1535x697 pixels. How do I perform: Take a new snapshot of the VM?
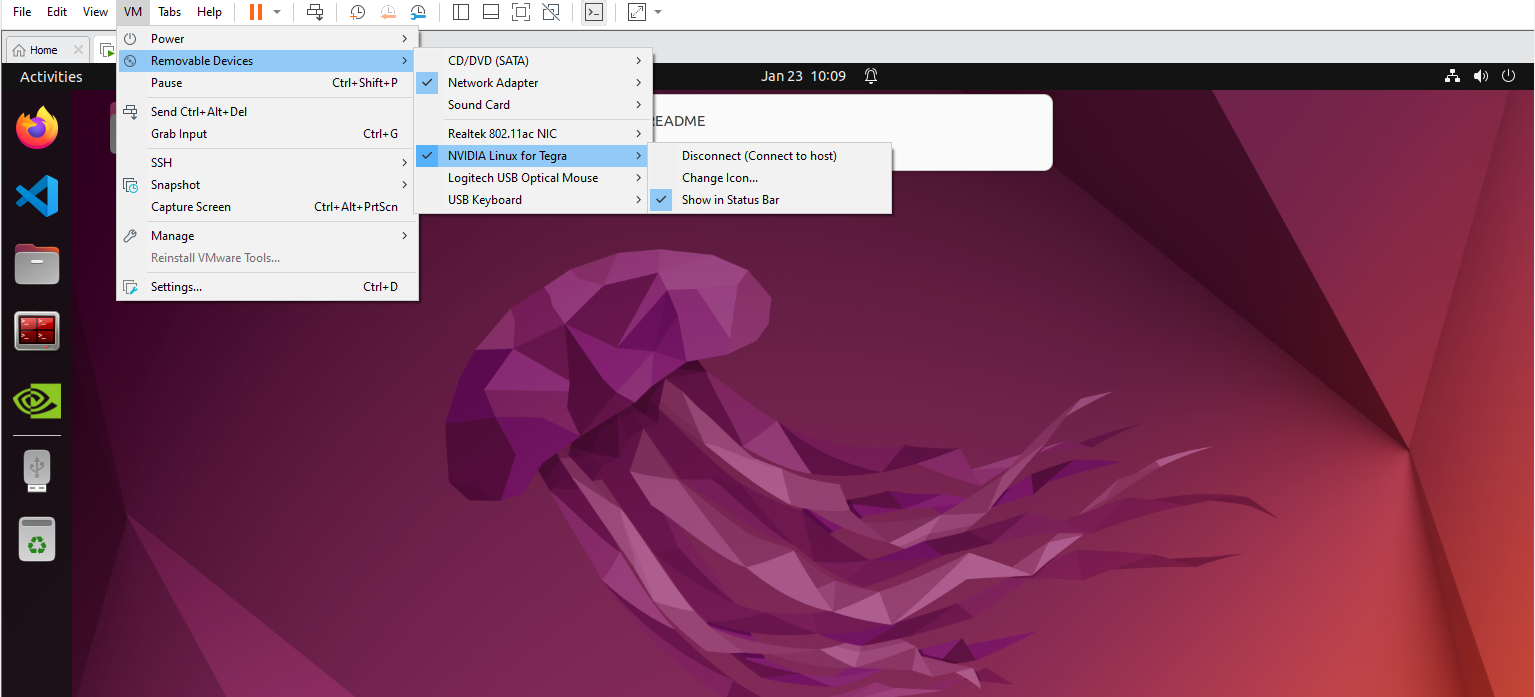(357, 12)
